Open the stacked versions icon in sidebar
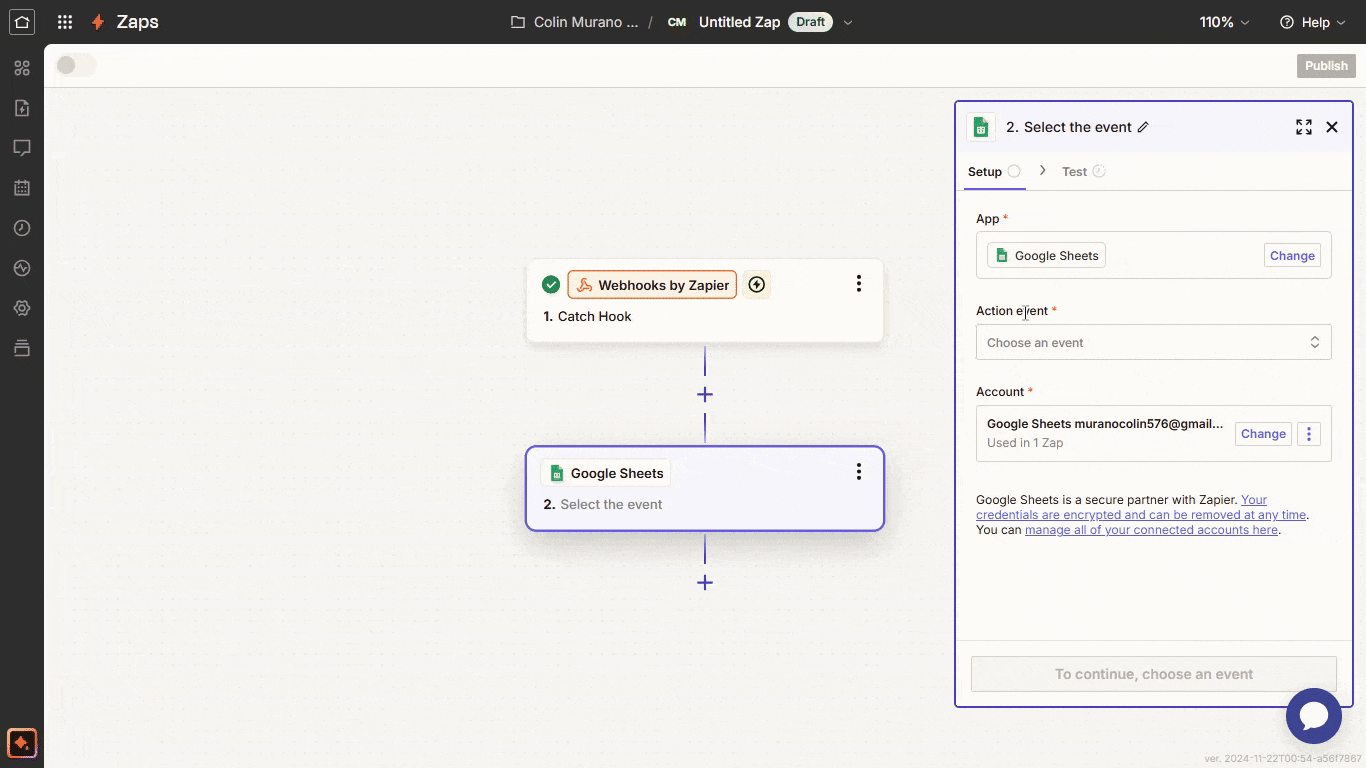1366x768 pixels. [22, 348]
